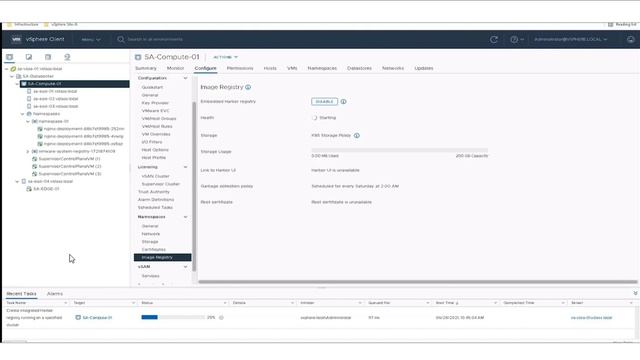Select VMware EVC in the Configure menu
This screenshot has height=360, width=640.
(155, 111)
